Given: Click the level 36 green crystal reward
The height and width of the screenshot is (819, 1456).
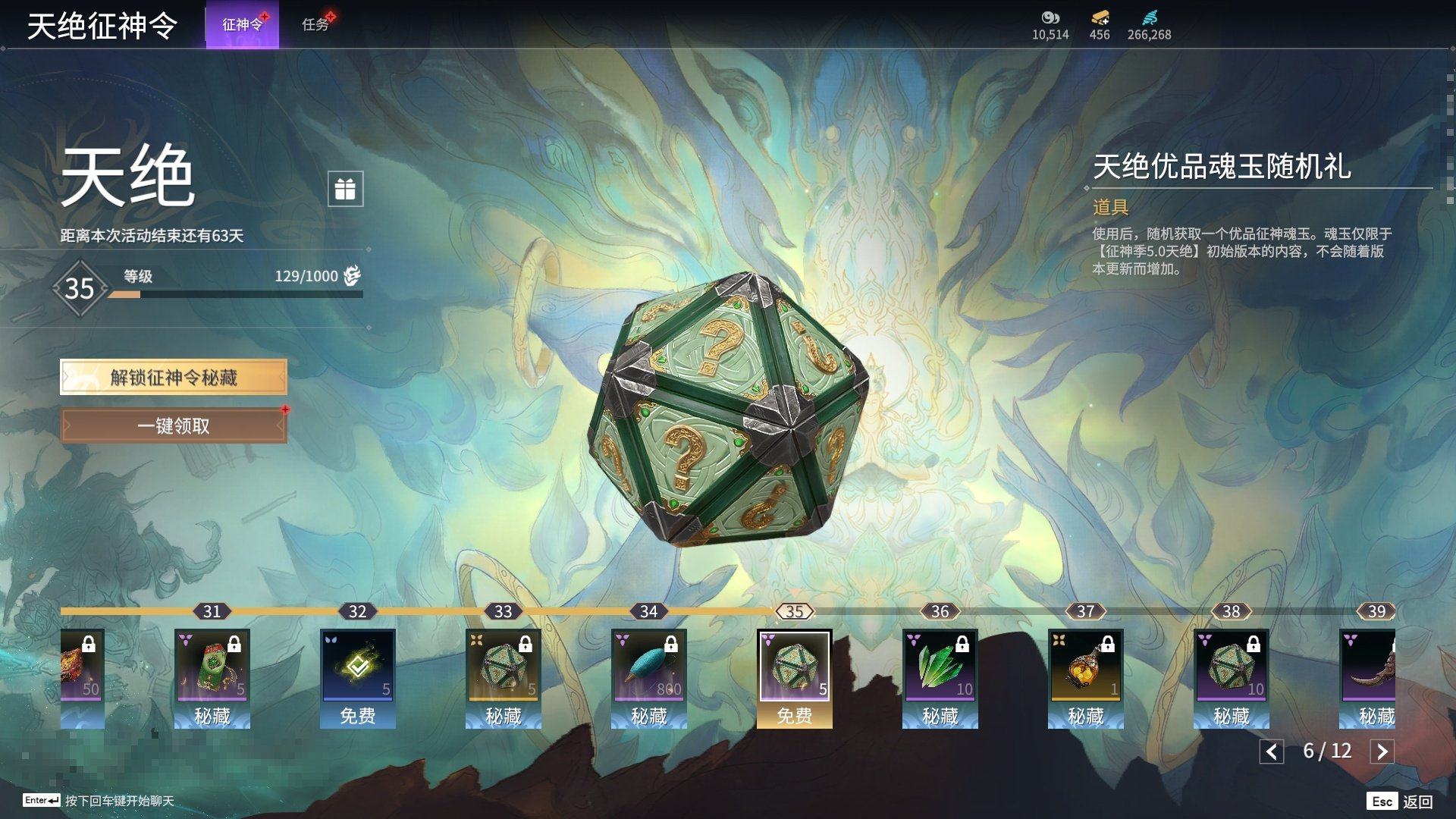Looking at the screenshot, I should (940, 665).
